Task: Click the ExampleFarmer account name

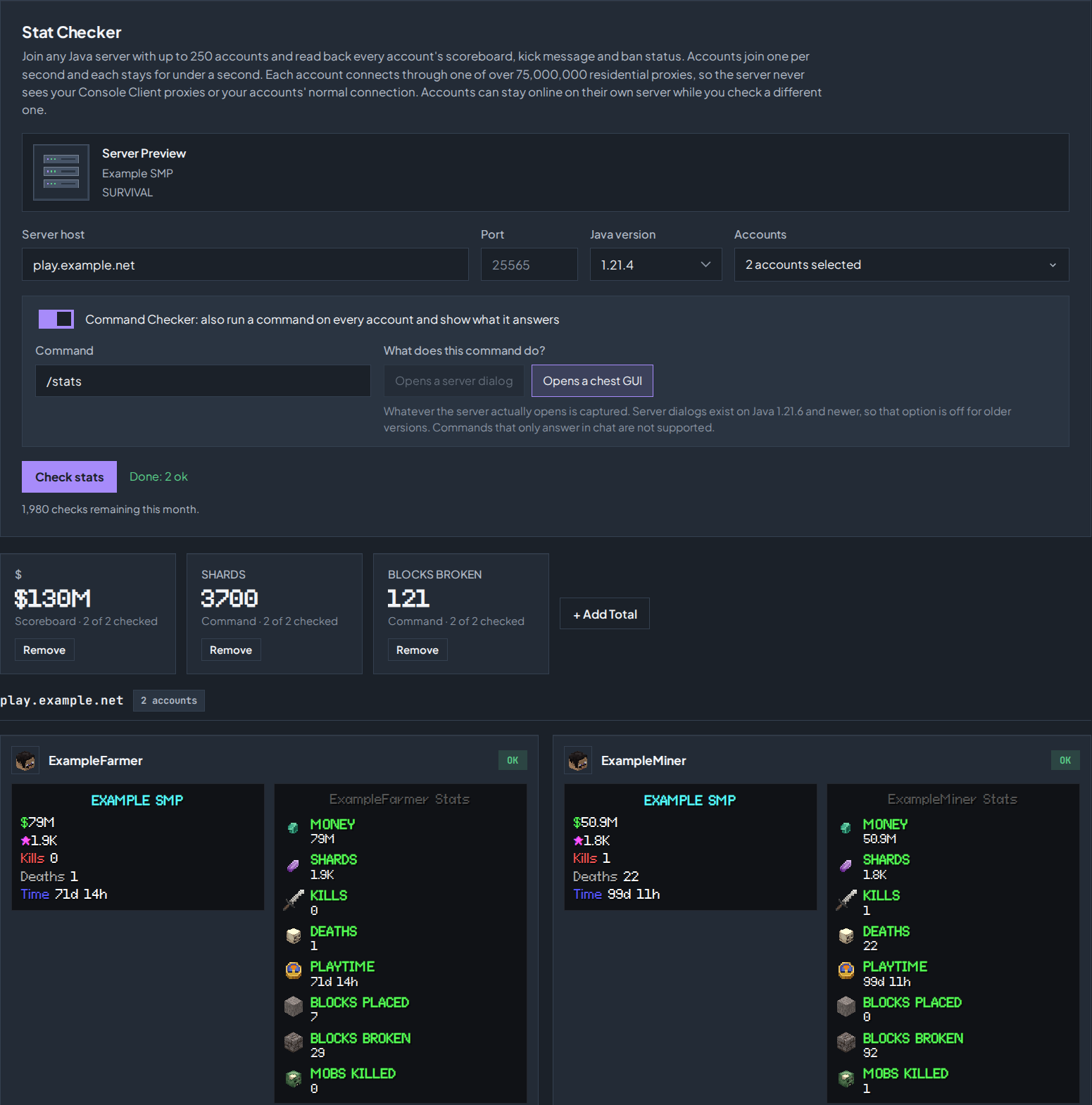Action: coord(96,760)
